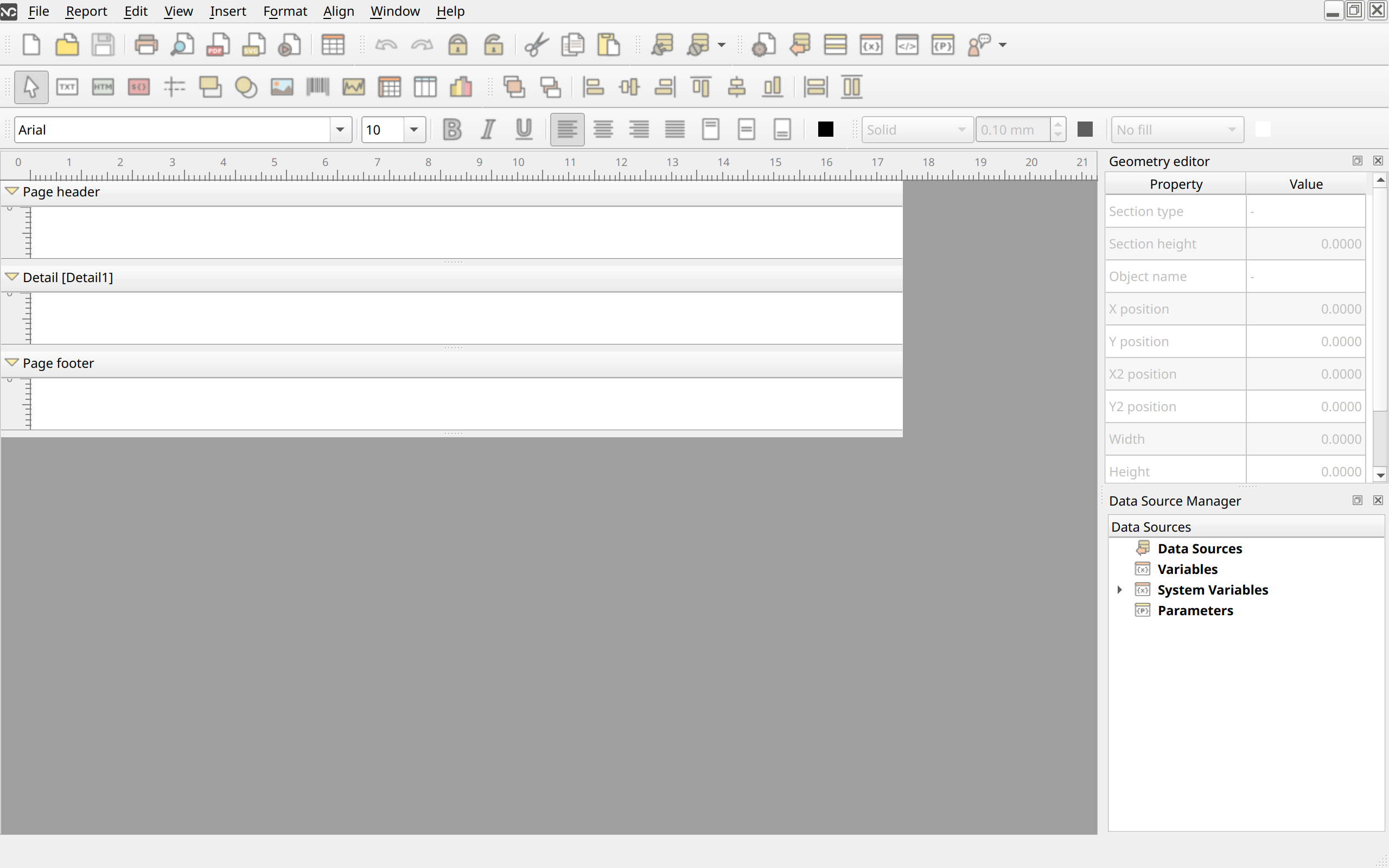
Task: Collapse the Page footer section
Action: point(11,362)
